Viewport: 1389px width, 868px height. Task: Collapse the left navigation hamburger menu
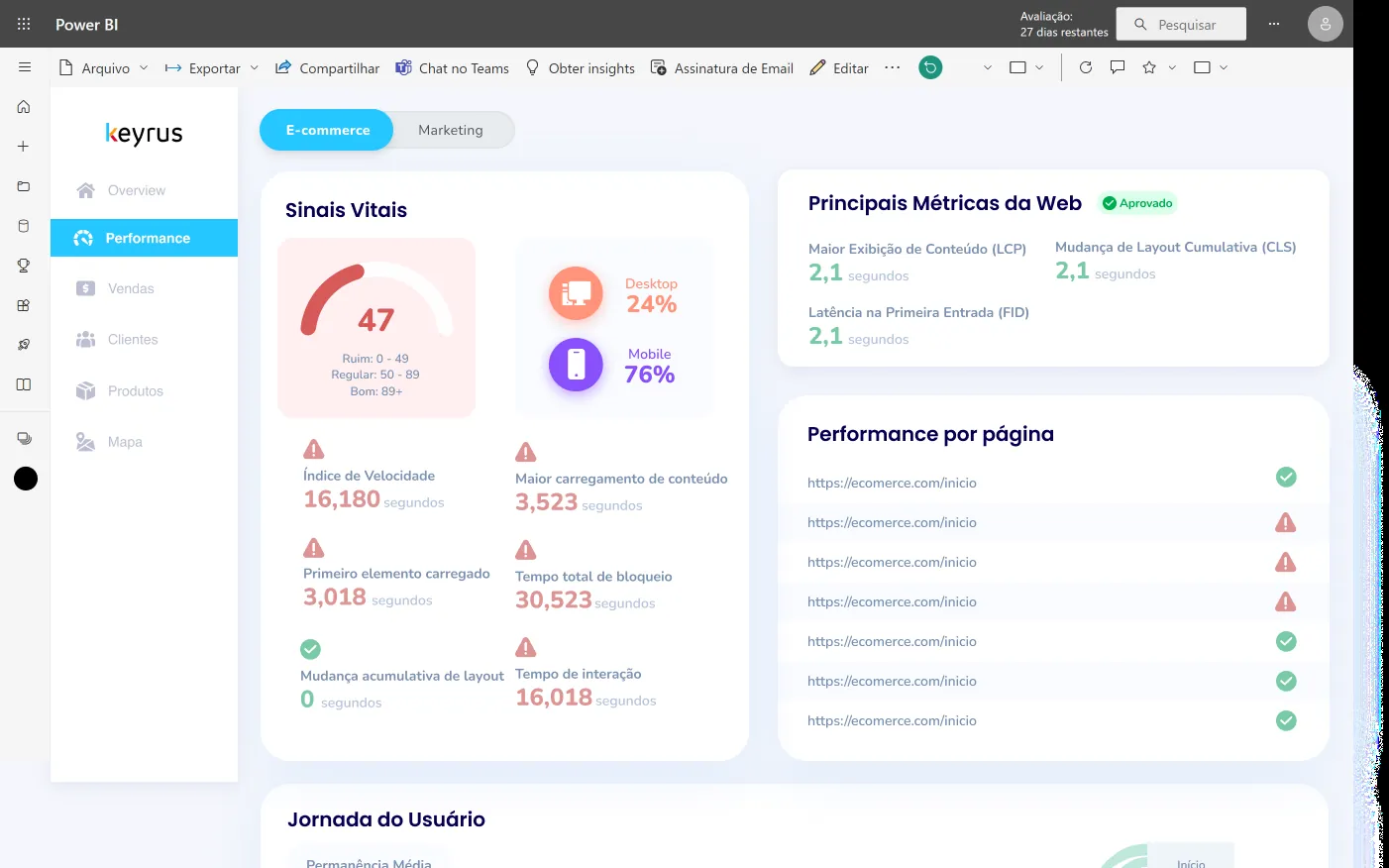click(x=25, y=67)
